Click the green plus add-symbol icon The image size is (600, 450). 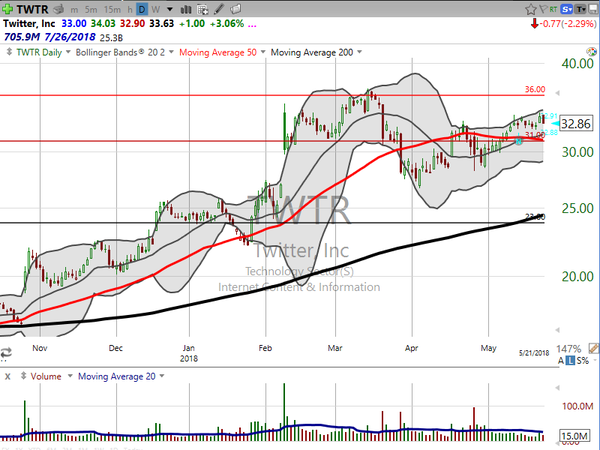[9, 8]
